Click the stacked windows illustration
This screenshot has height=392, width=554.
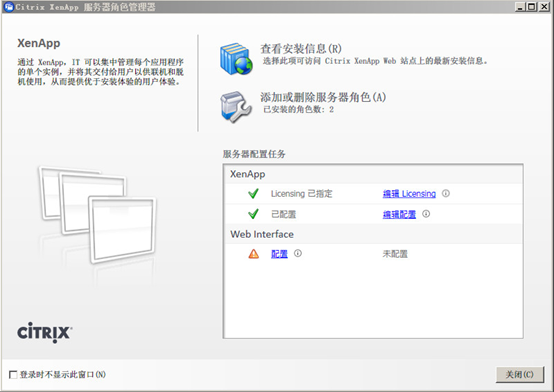97,215
